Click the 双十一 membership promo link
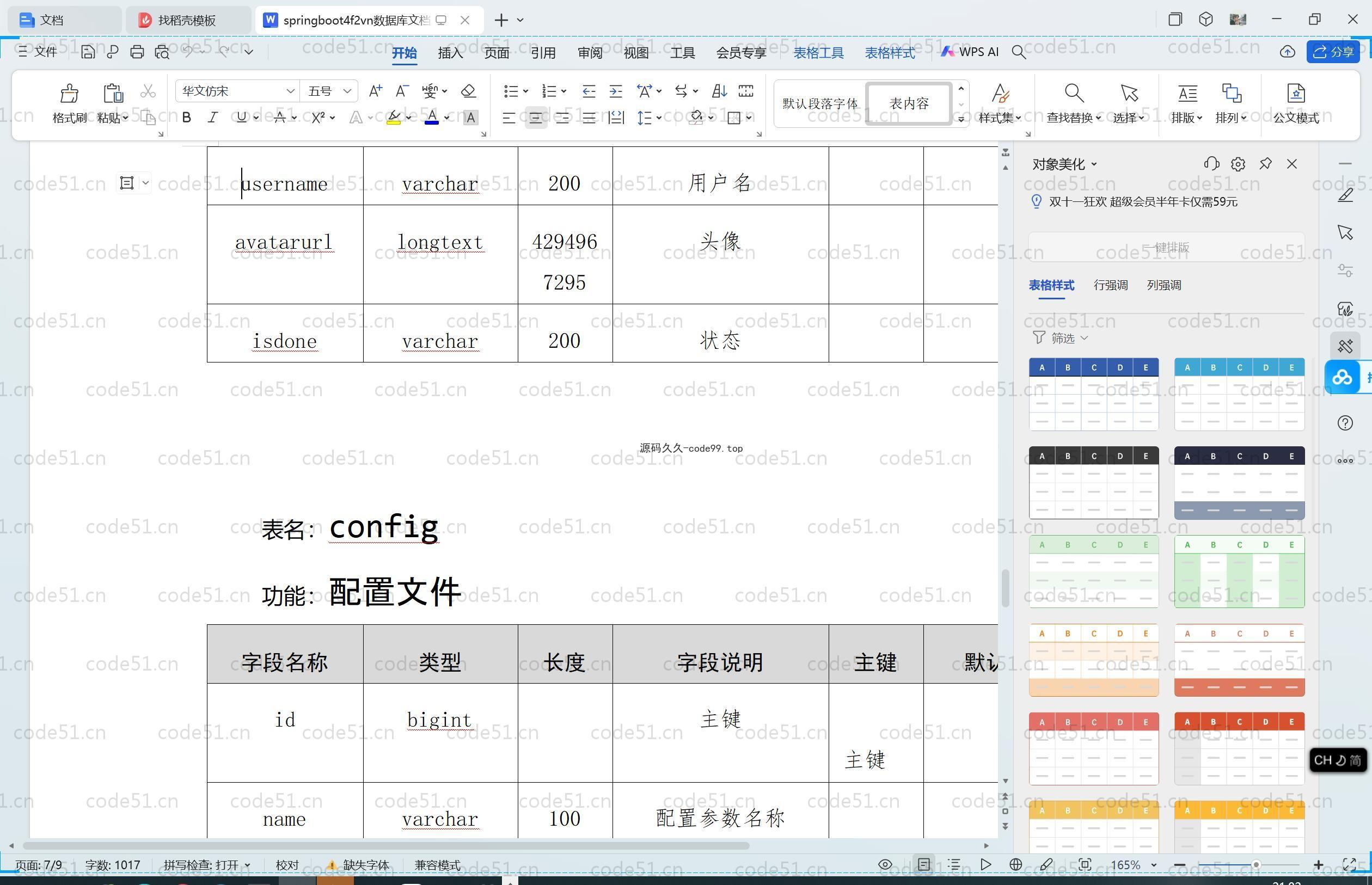 pyautogui.click(x=1143, y=202)
